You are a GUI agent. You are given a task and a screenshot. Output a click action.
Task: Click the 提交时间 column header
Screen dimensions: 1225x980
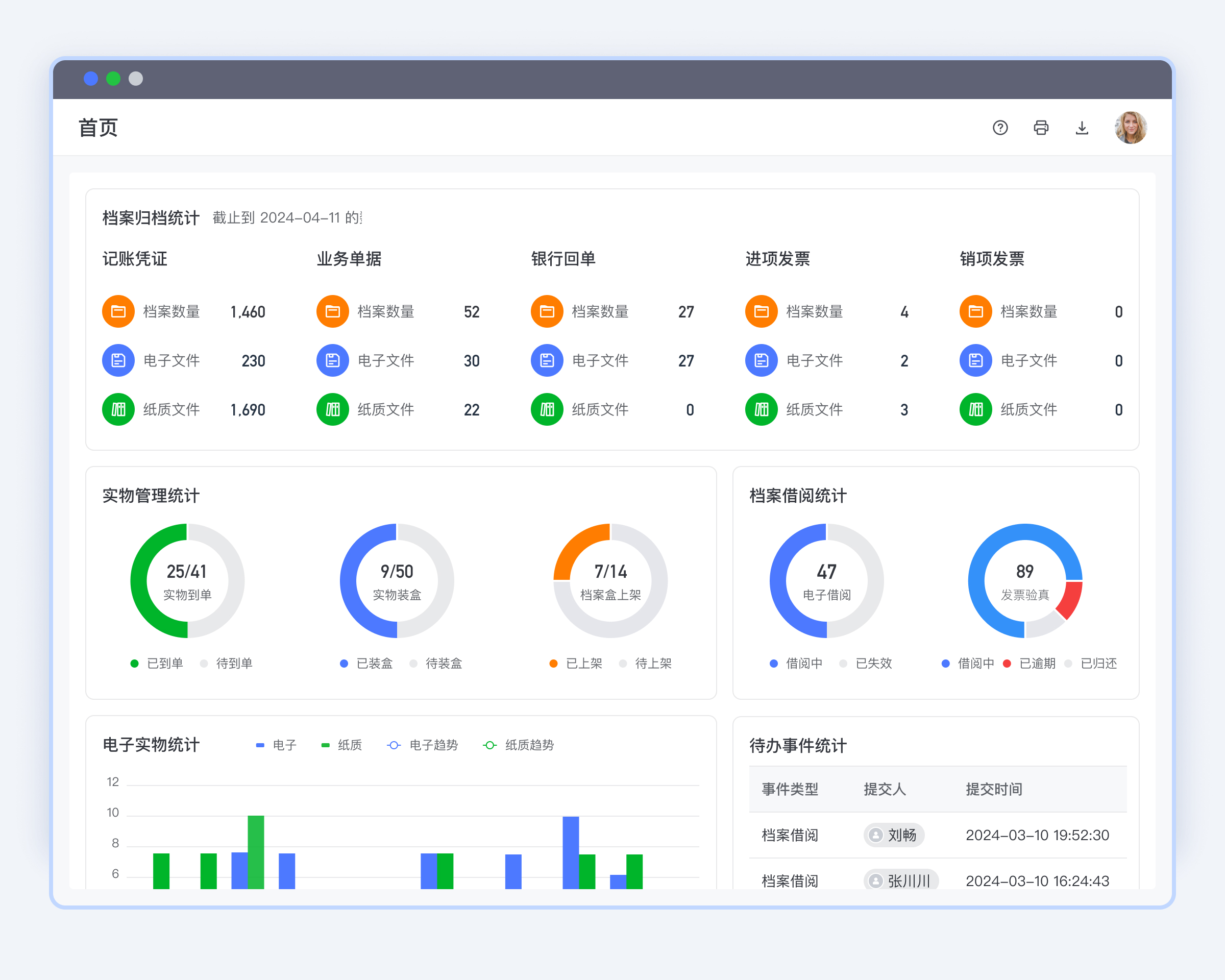(x=994, y=789)
